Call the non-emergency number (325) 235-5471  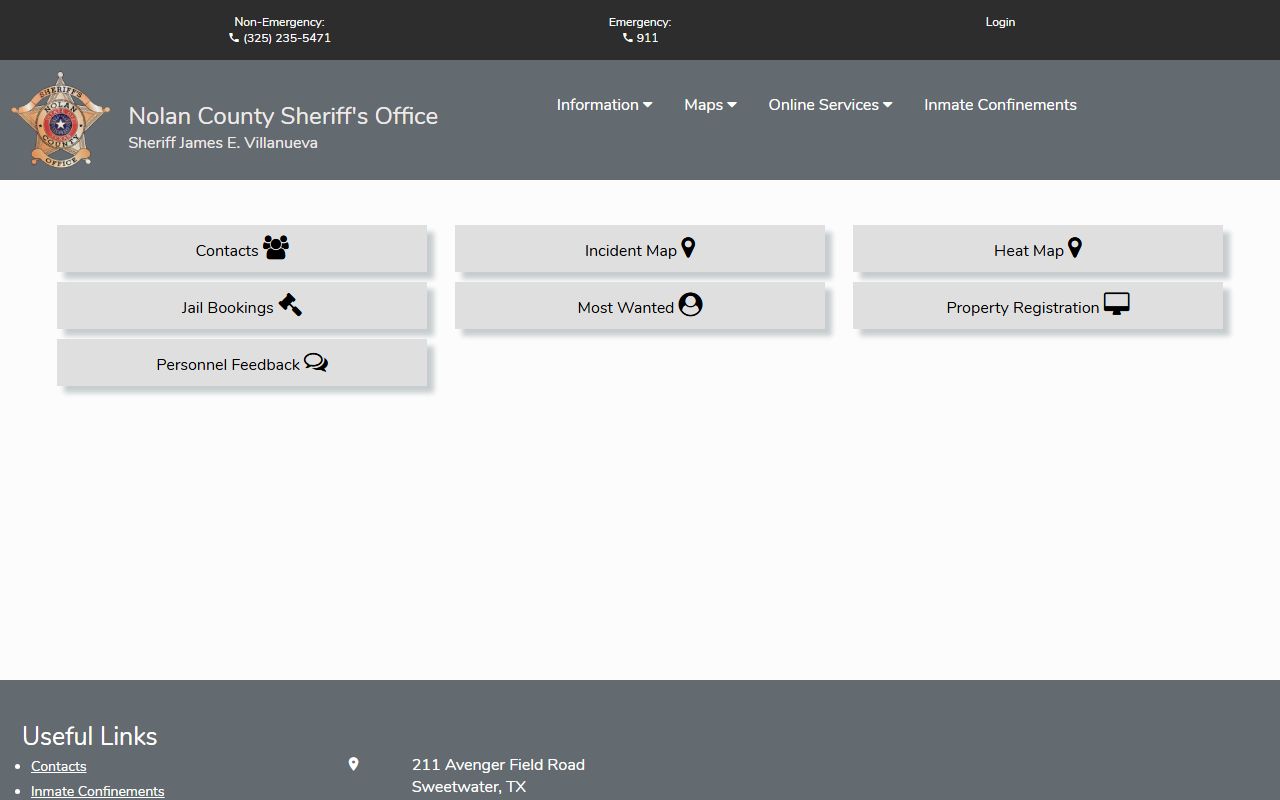pyautogui.click(x=286, y=38)
